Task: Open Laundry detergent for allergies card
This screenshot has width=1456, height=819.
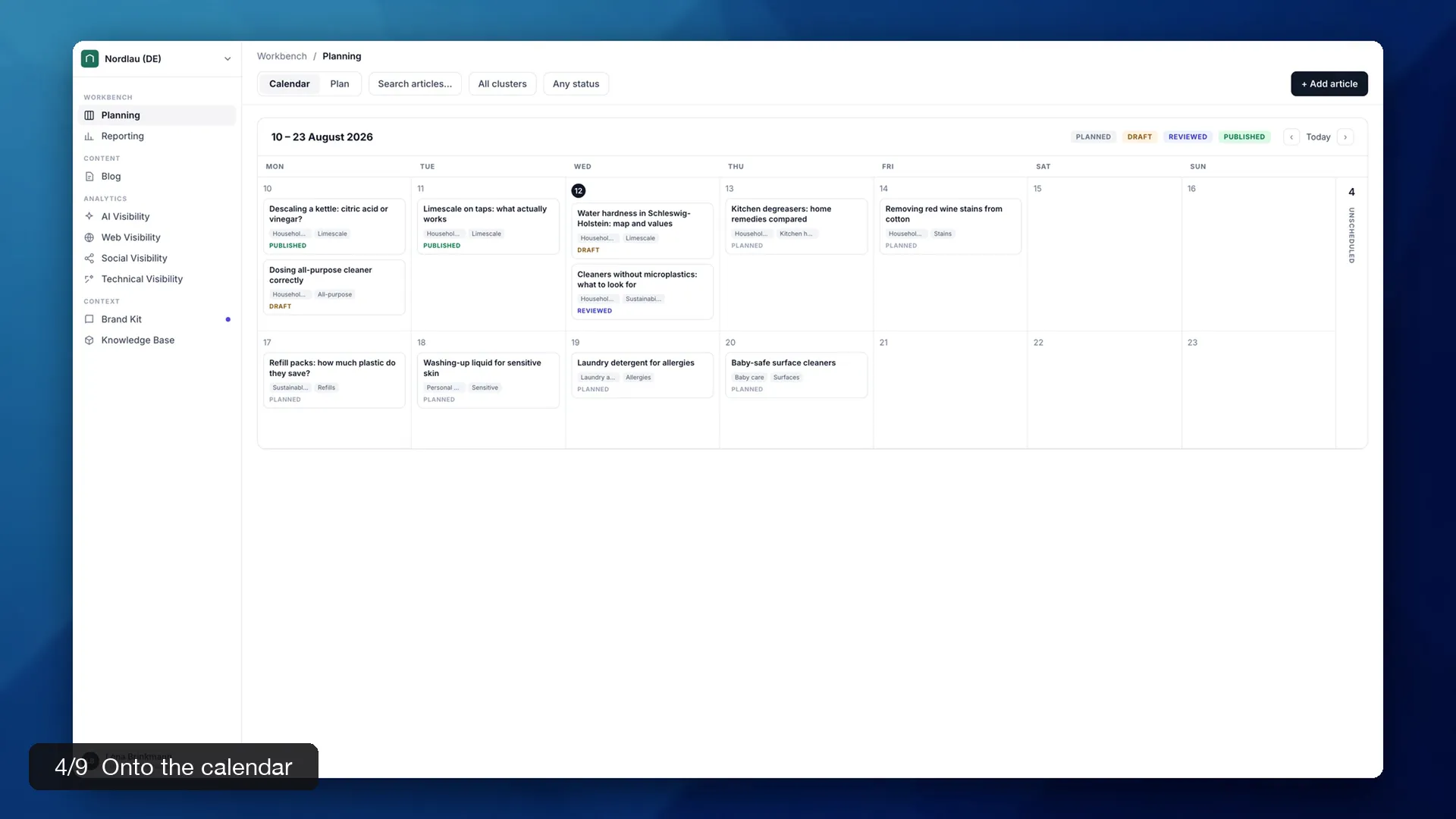Action: click(642, 375)
